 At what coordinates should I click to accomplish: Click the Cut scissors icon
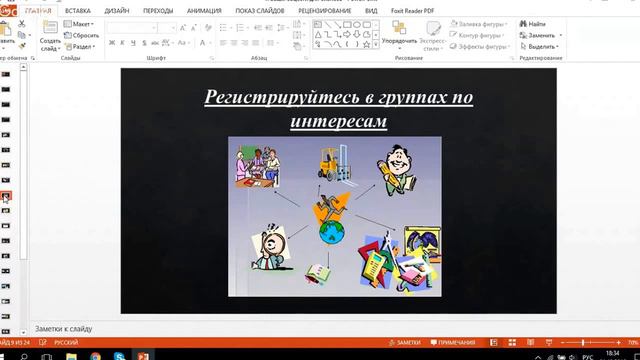[x=22, y=24]
